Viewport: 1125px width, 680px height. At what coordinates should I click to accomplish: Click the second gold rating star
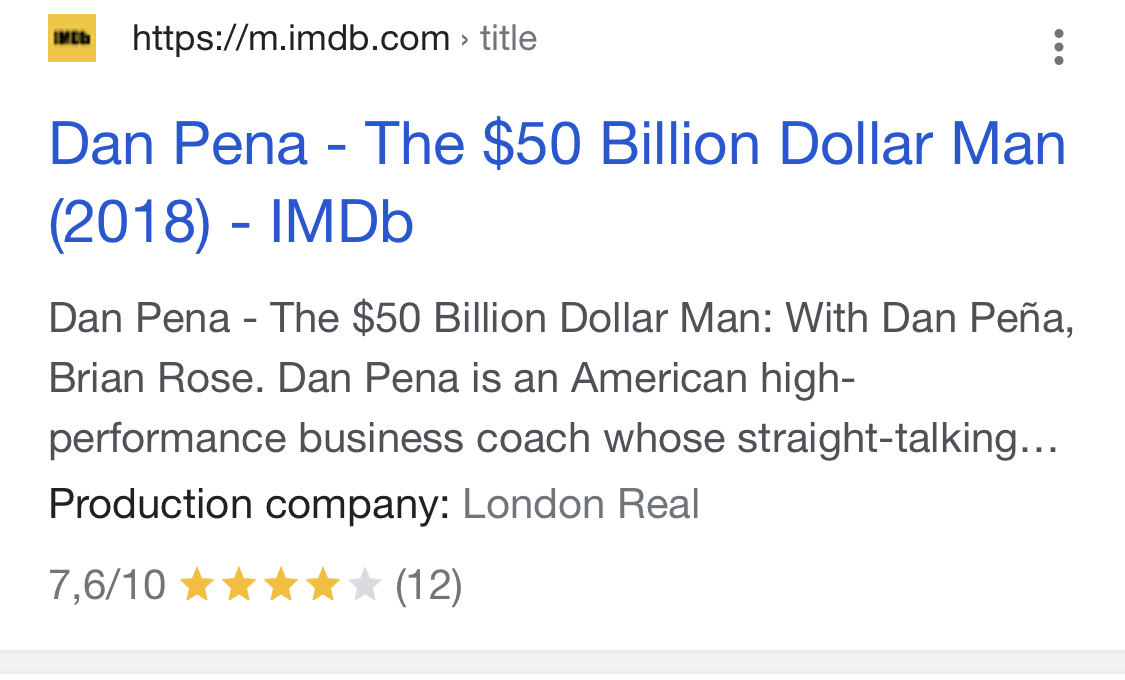click(238, 585)
